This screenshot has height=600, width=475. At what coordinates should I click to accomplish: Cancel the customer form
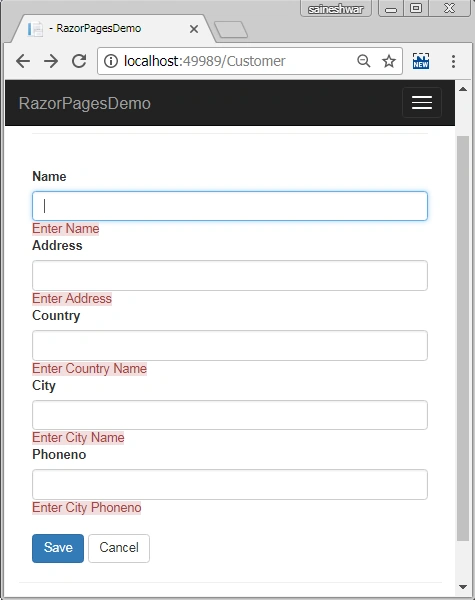(x=119, y=548)
